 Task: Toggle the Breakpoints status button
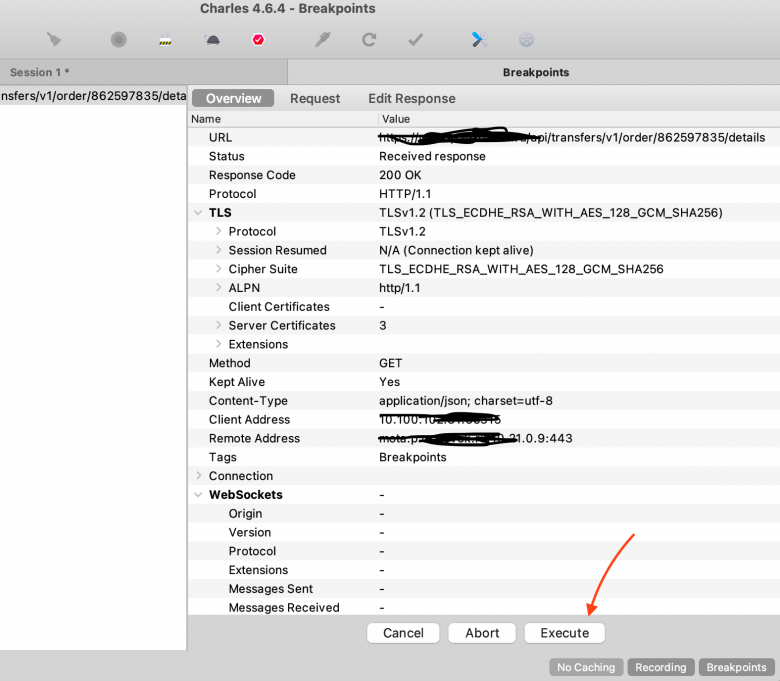point(737,667)
